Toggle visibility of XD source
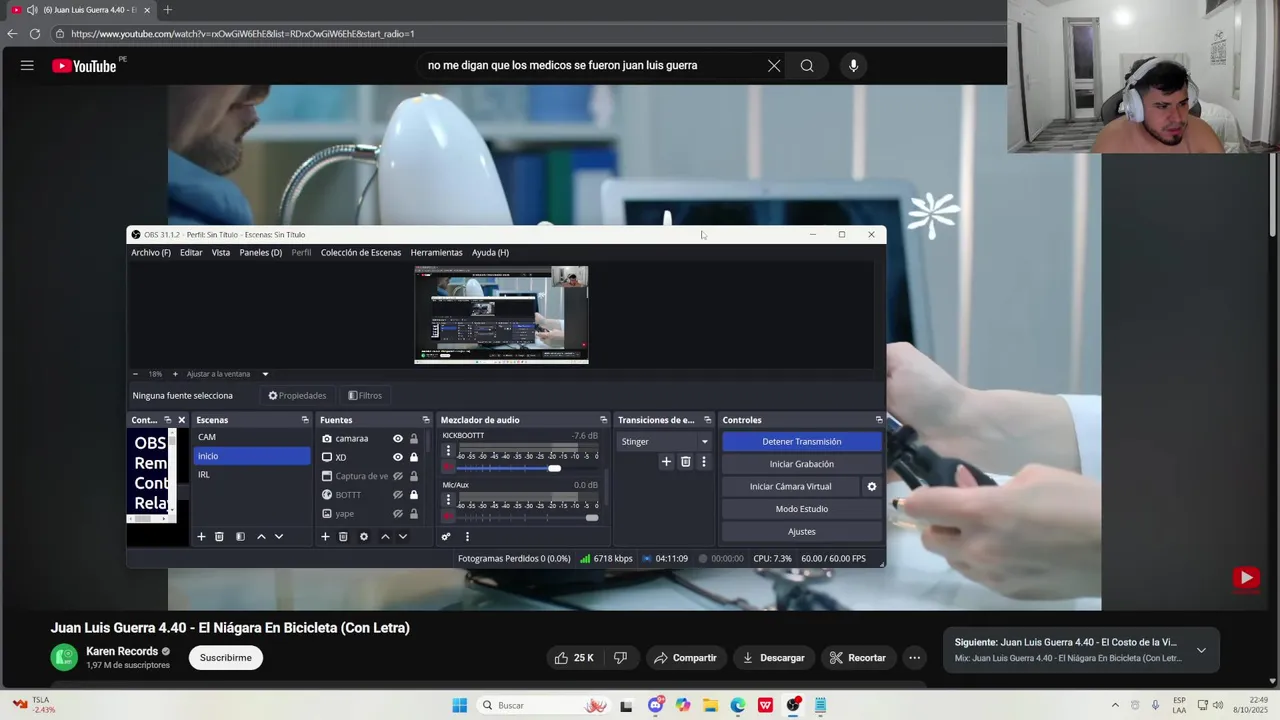1280x720 pixels. click(x=398, y=458)
